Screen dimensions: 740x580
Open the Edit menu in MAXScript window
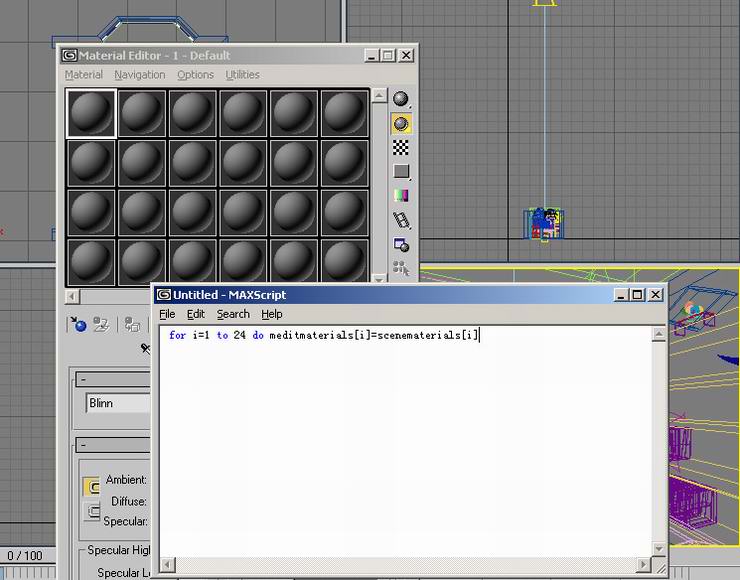coord(195,314)
